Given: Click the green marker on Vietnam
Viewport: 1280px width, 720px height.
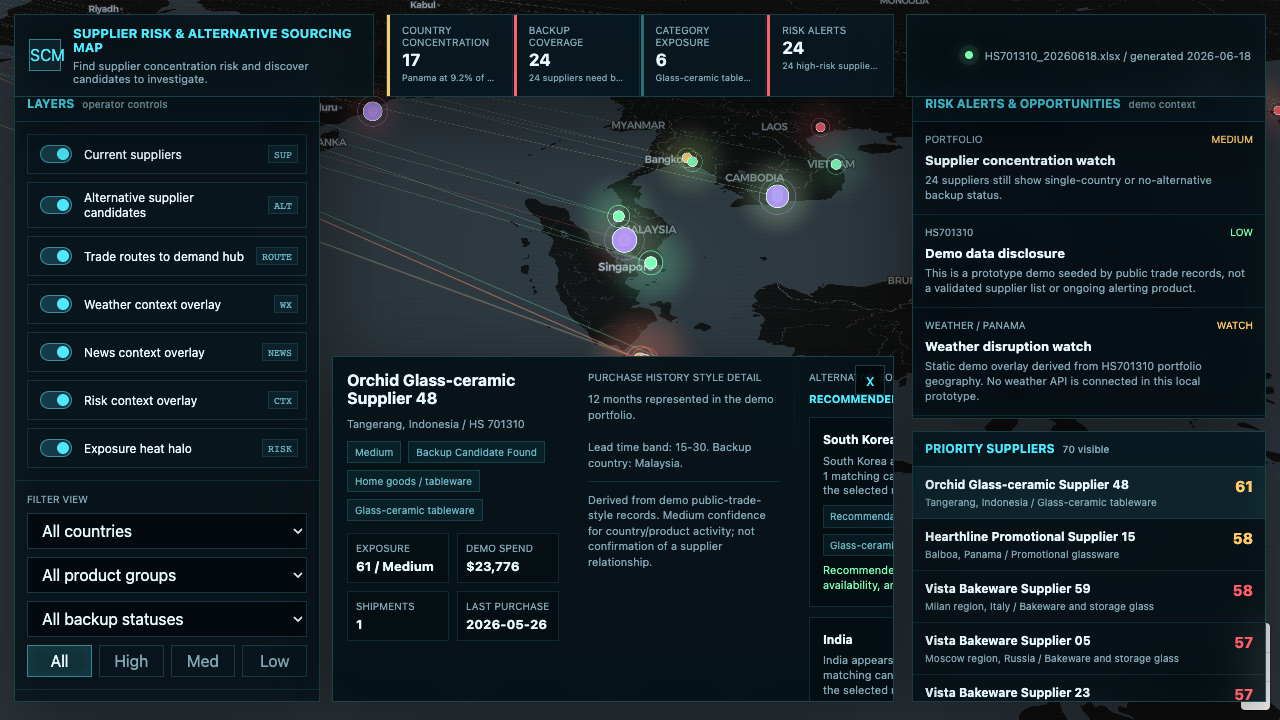Looking at the screenshot, I should pos(836,164).
